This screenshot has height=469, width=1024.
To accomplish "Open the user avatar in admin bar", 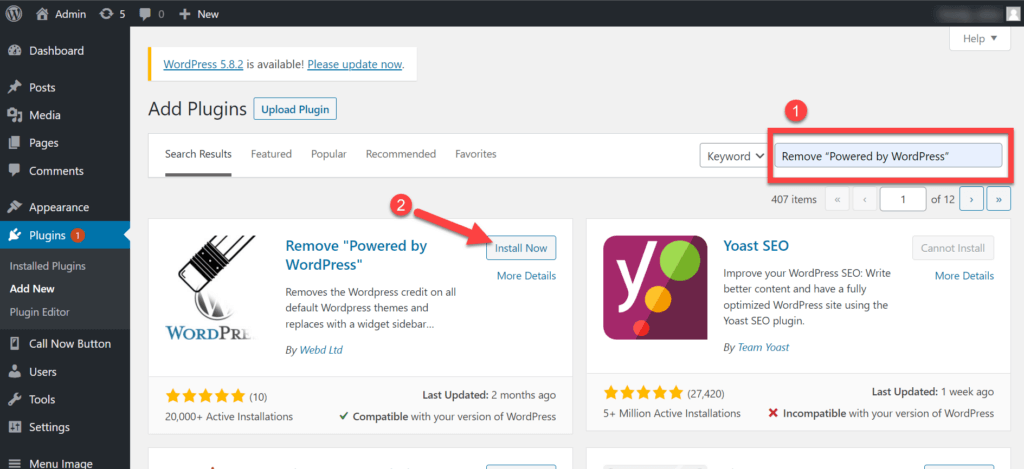I will coord(1011,13).
